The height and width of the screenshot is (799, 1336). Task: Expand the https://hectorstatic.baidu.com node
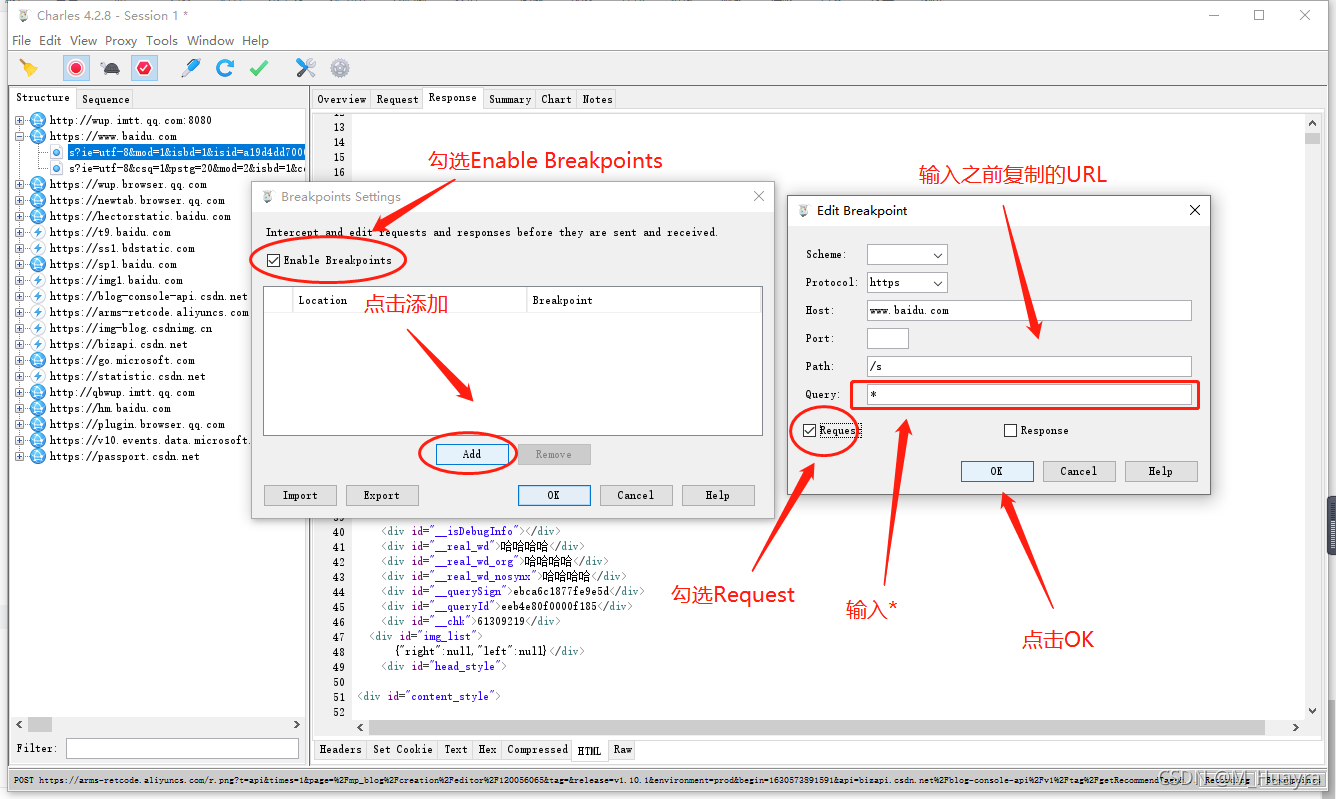[19, 216]
